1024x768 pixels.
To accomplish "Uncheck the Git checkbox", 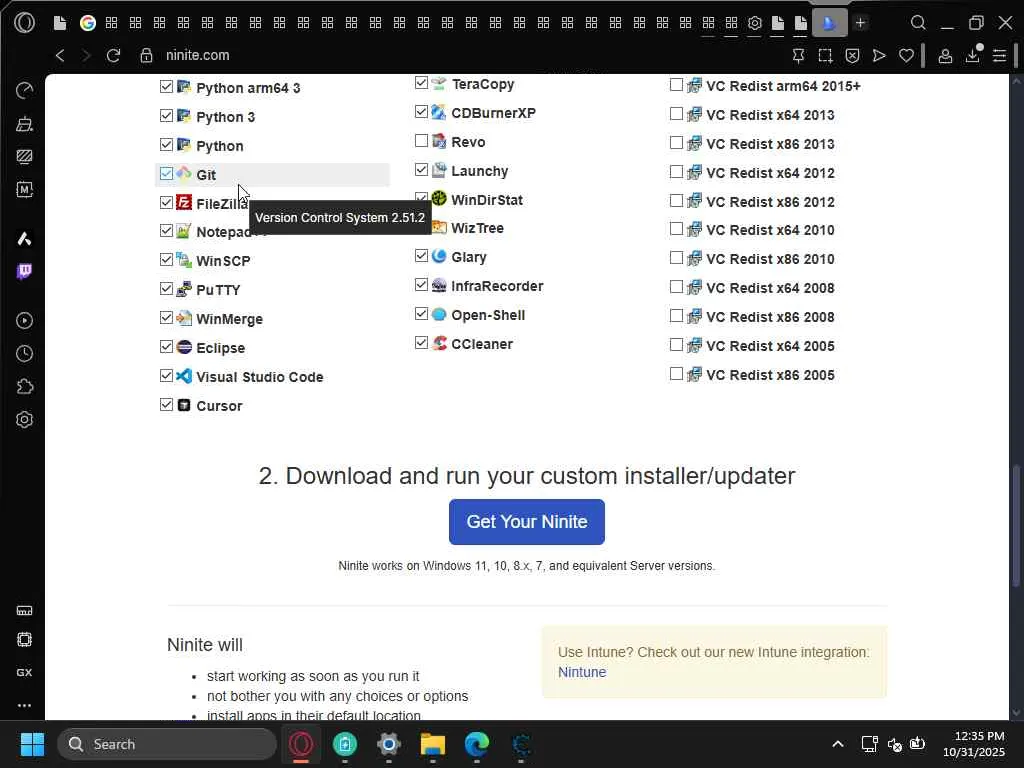I will [x=167, y=174].
